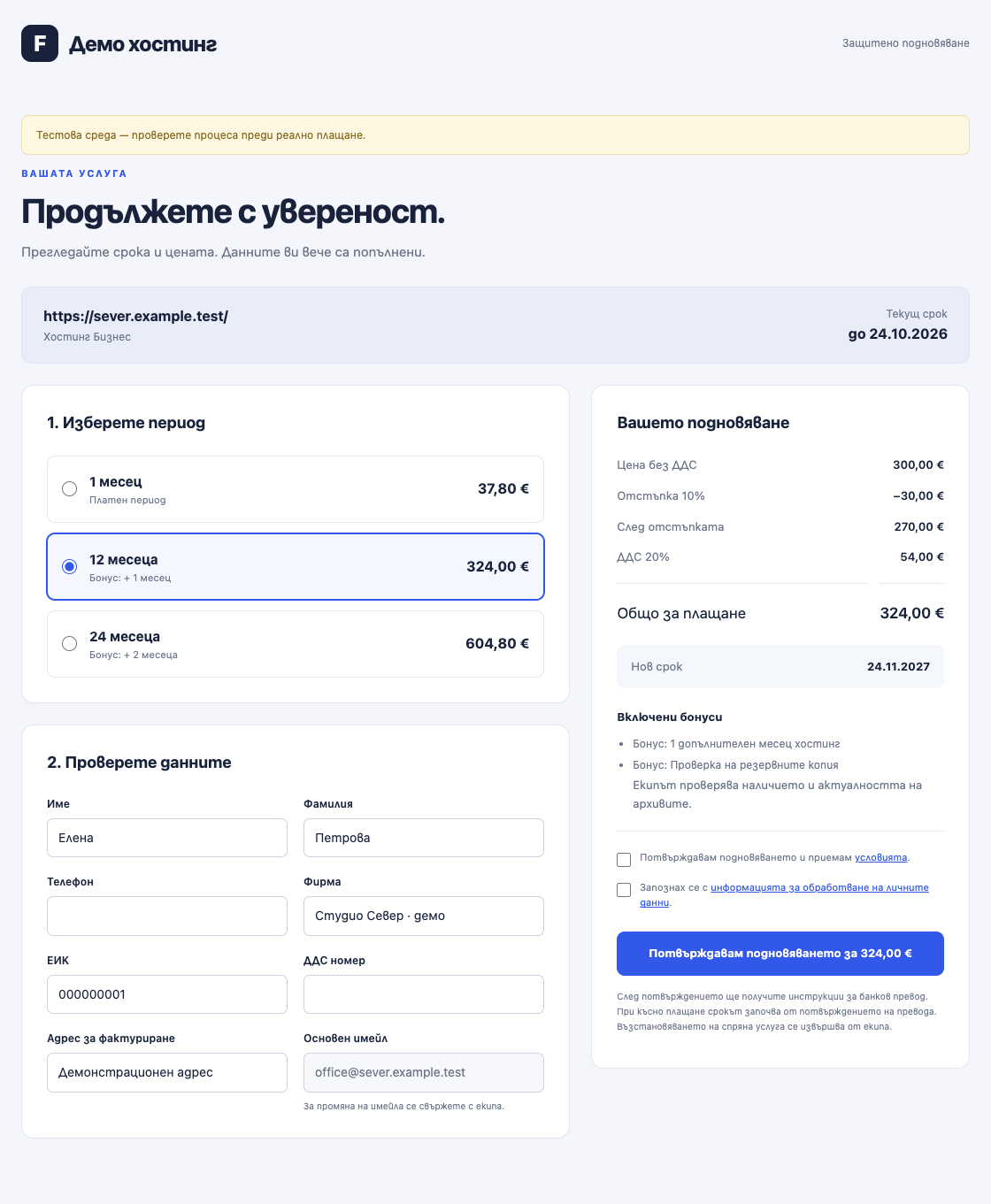Image resolution: width=991 pixels, height=1204 pixels.
Task: Click the до 24.10.2026 current term text
Action: 897,334
